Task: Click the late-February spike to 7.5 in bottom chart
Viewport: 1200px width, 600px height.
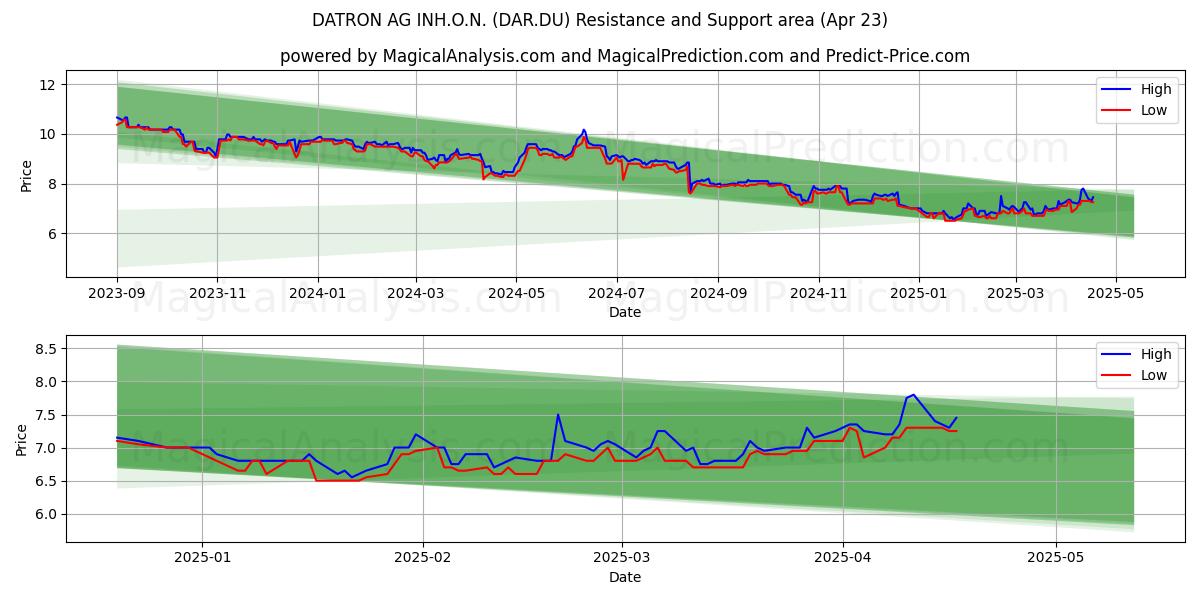Action: point(558,414)
